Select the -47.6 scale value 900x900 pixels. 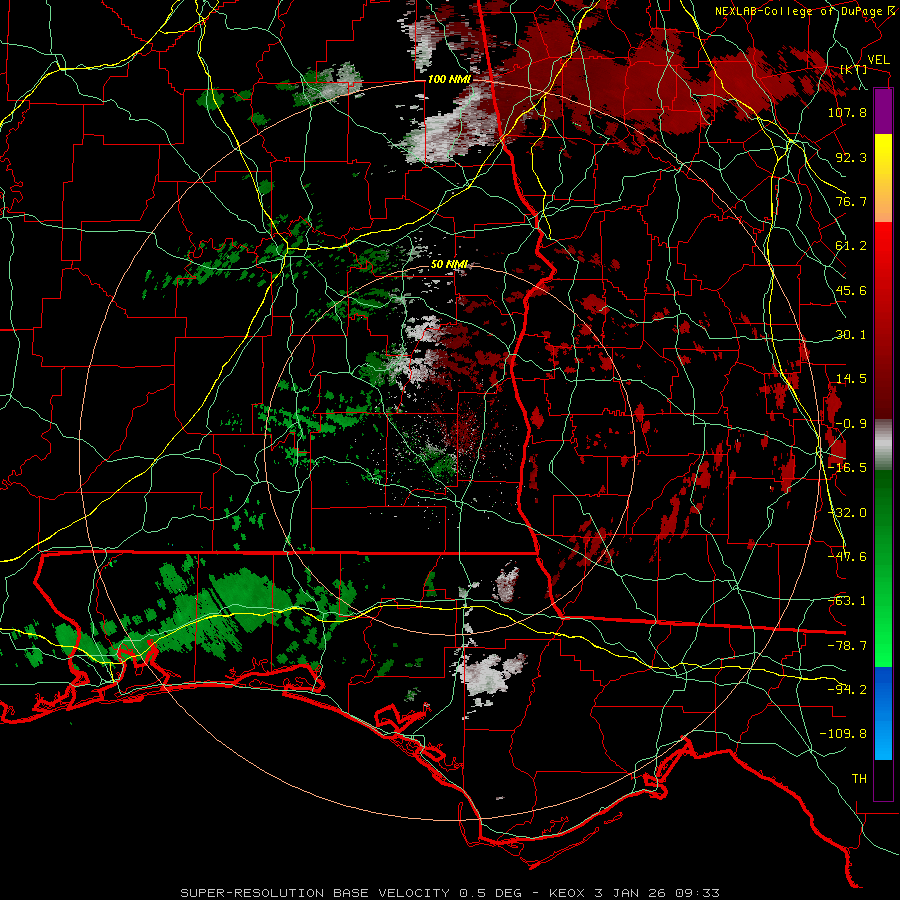pos(847,557)
